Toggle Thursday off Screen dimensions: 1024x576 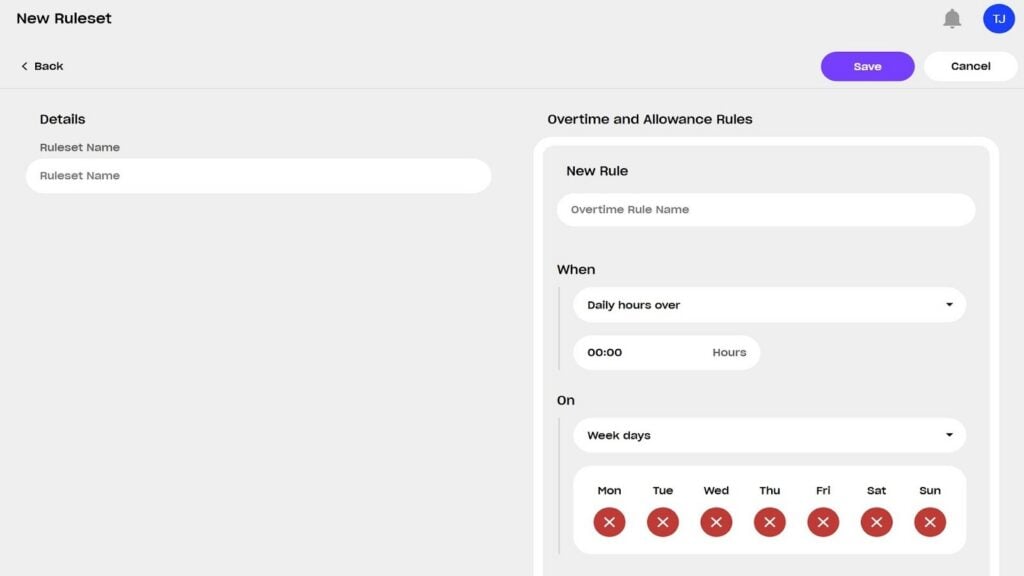(769, 521)
